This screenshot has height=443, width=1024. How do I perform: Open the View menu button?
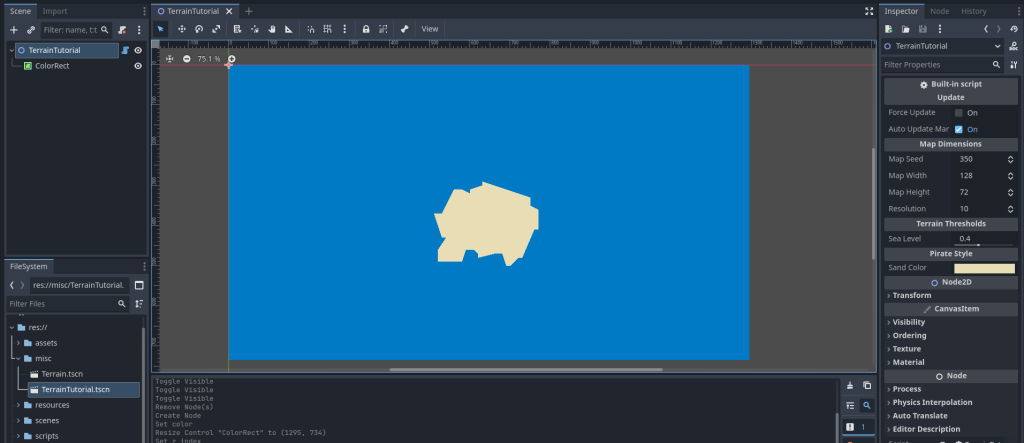430,29
